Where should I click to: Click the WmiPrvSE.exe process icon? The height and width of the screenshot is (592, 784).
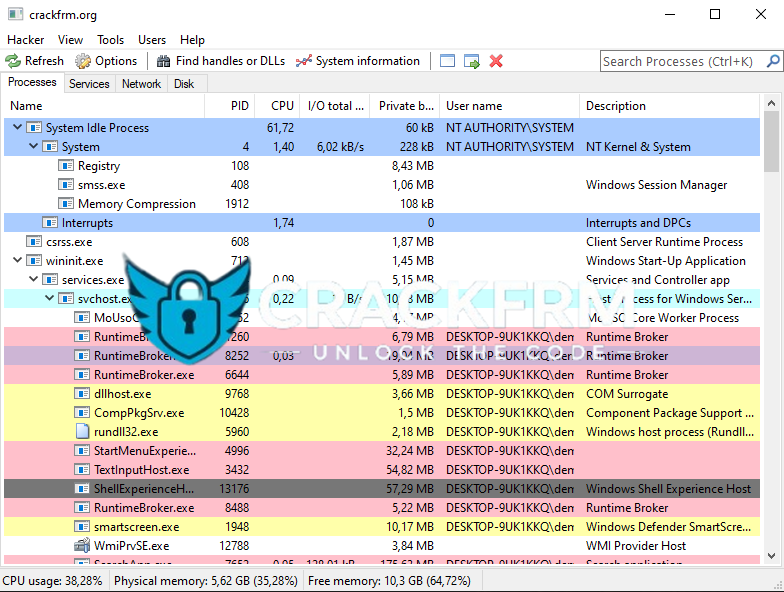click(83, 546)
